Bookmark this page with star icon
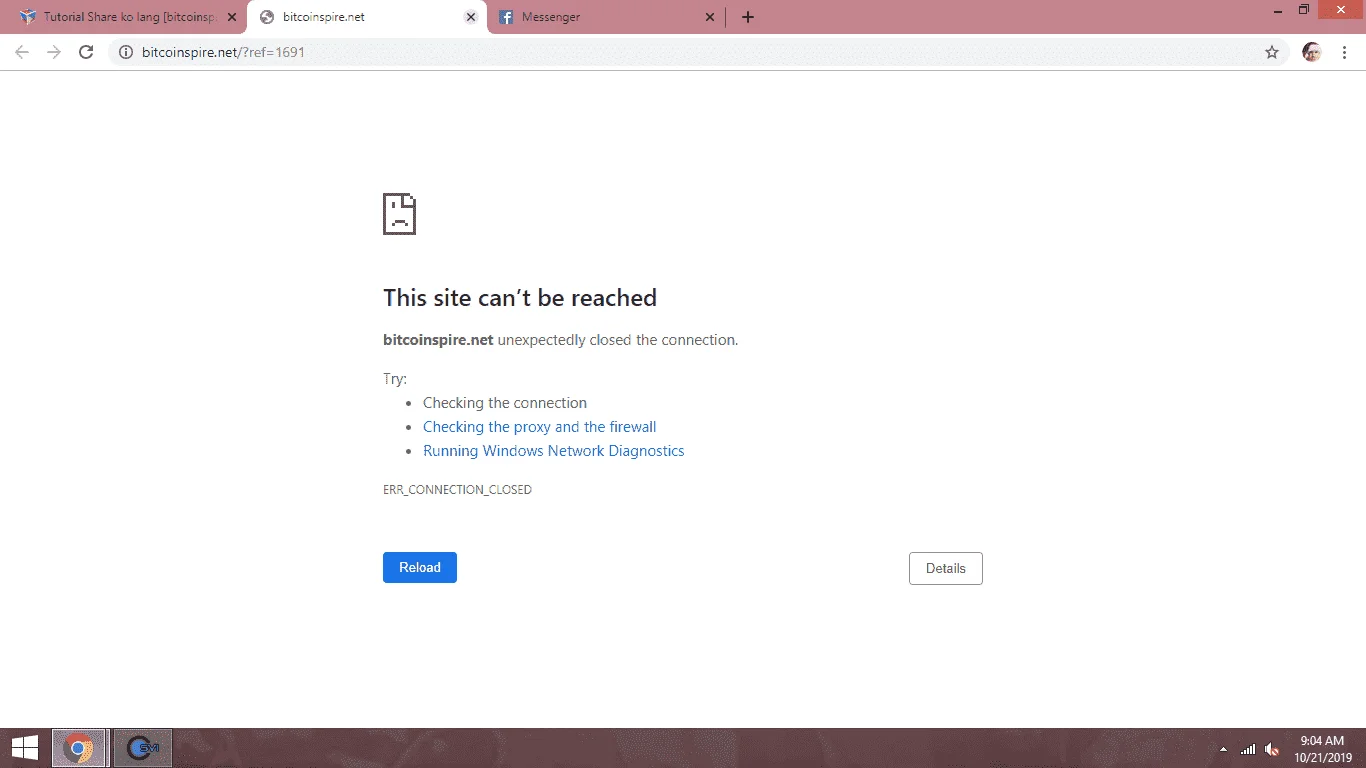The height and width of the screenshot is (768, 1366). 1272,52
